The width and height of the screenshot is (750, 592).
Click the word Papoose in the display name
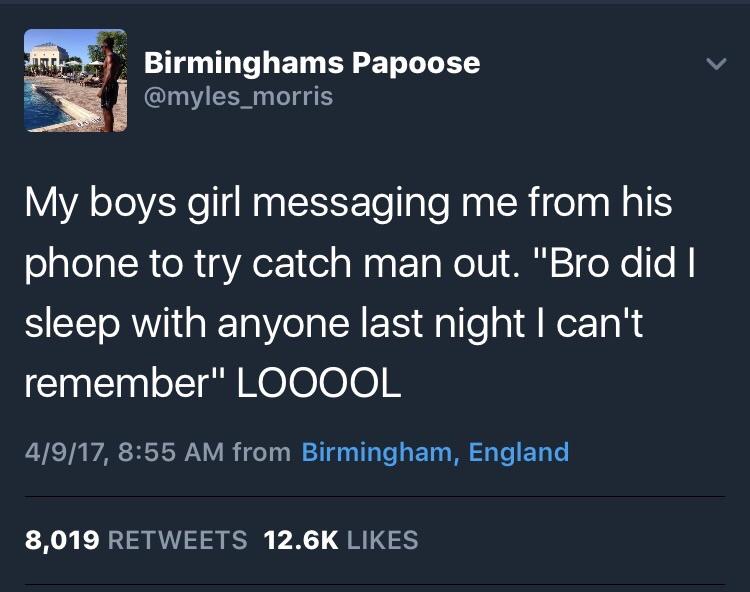pos(416,65)
